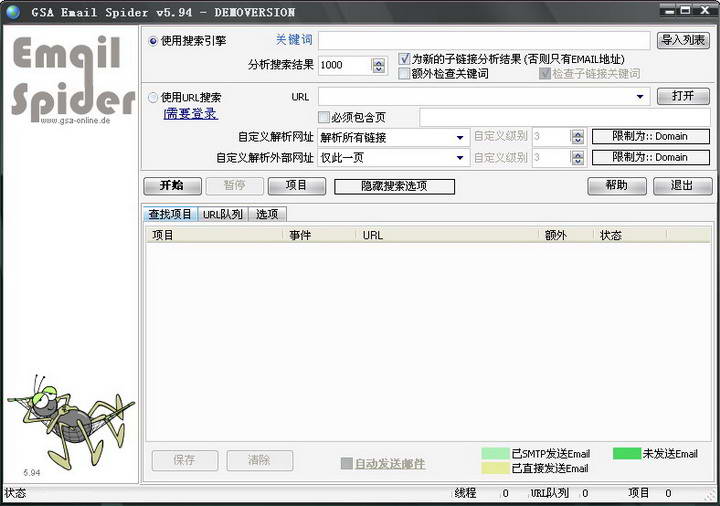The height and width of the screenshot is (506, 720).
Task: Minimize the GSA Email Spider window
Action: click(x=670, y=10)
